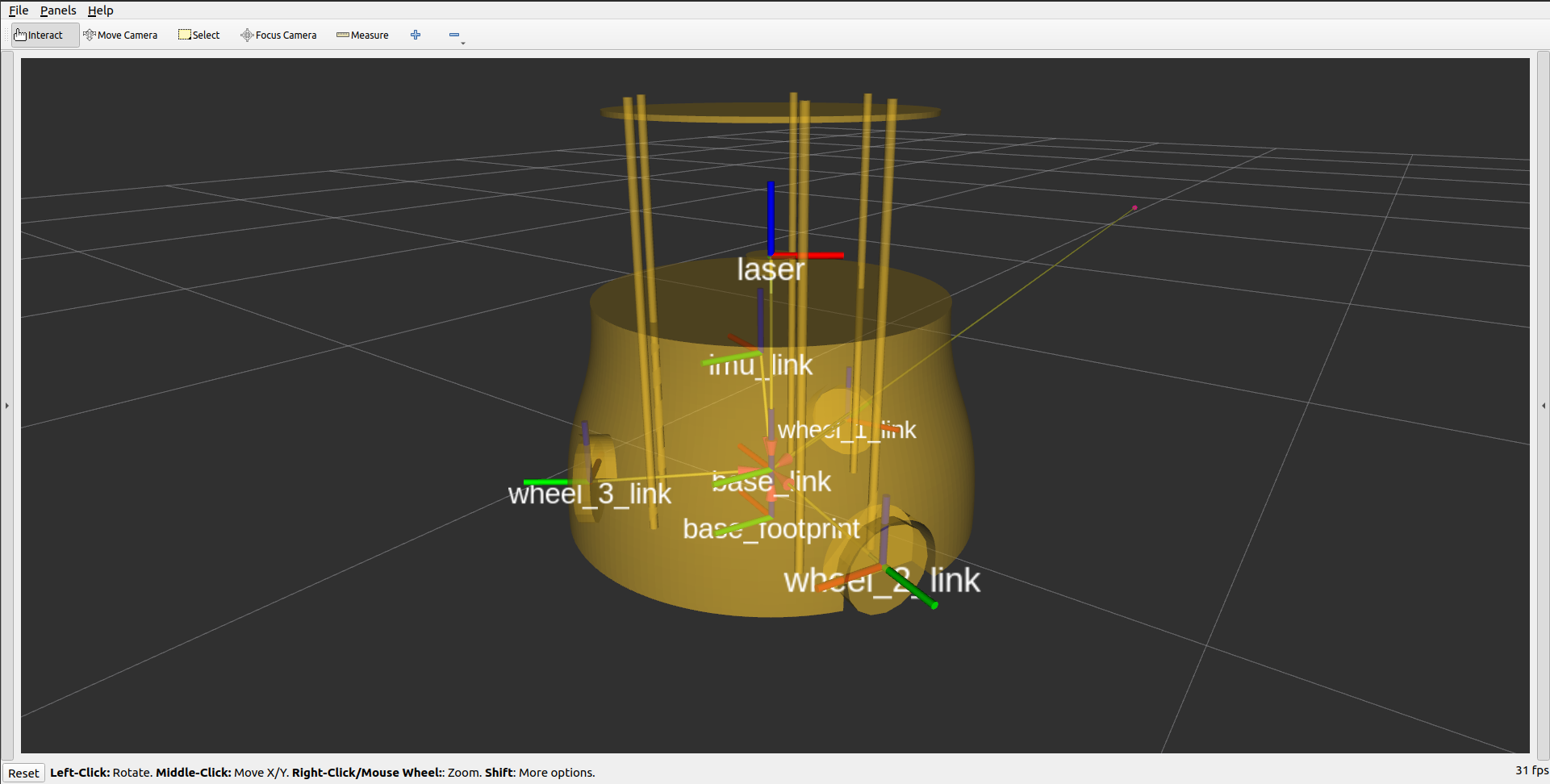Choose the Select tool

pos(199,35)
